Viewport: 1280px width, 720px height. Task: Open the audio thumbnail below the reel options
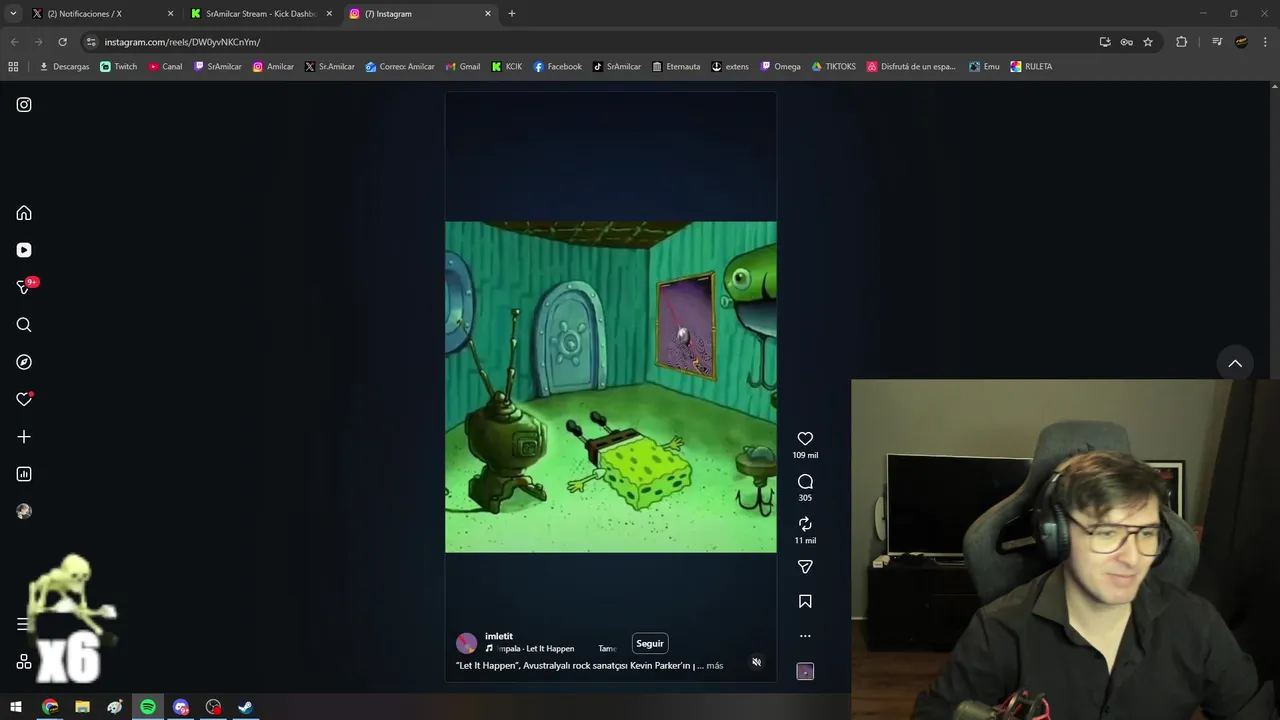coord(805,671)
